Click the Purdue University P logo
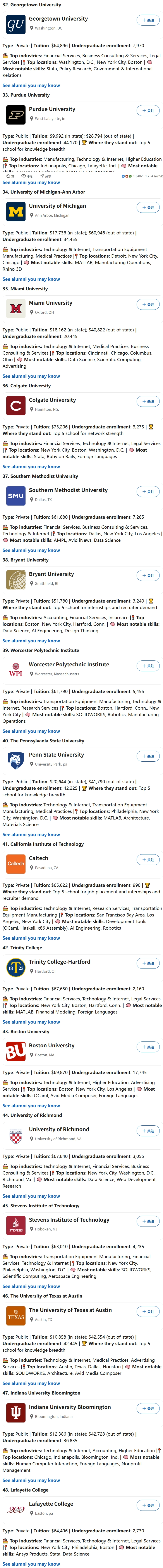The height and width of the screenshot is (1568, 163). 16,114
